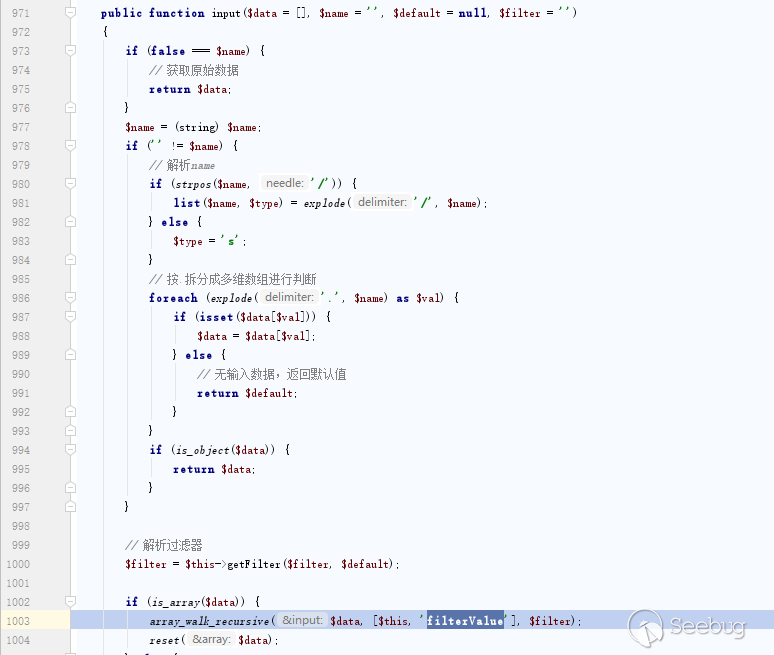This screenshot has width=774, height=655.
Task: Click the selected filterValue text
Action: pos(465,620)
